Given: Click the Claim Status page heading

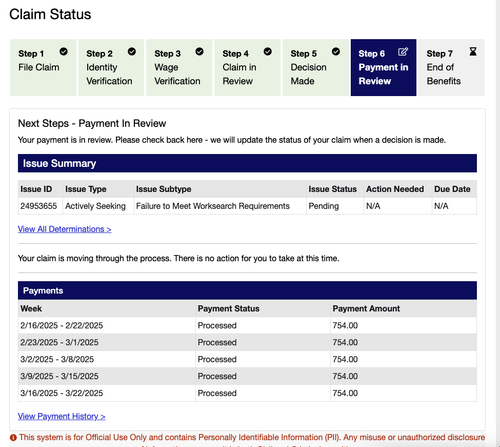Looking at the screenshot, I should point(50,14).
